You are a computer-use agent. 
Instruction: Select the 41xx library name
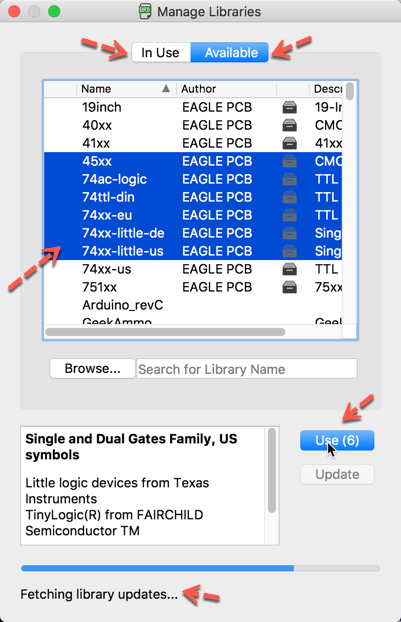pyautogui.click(x=96, y=143)
